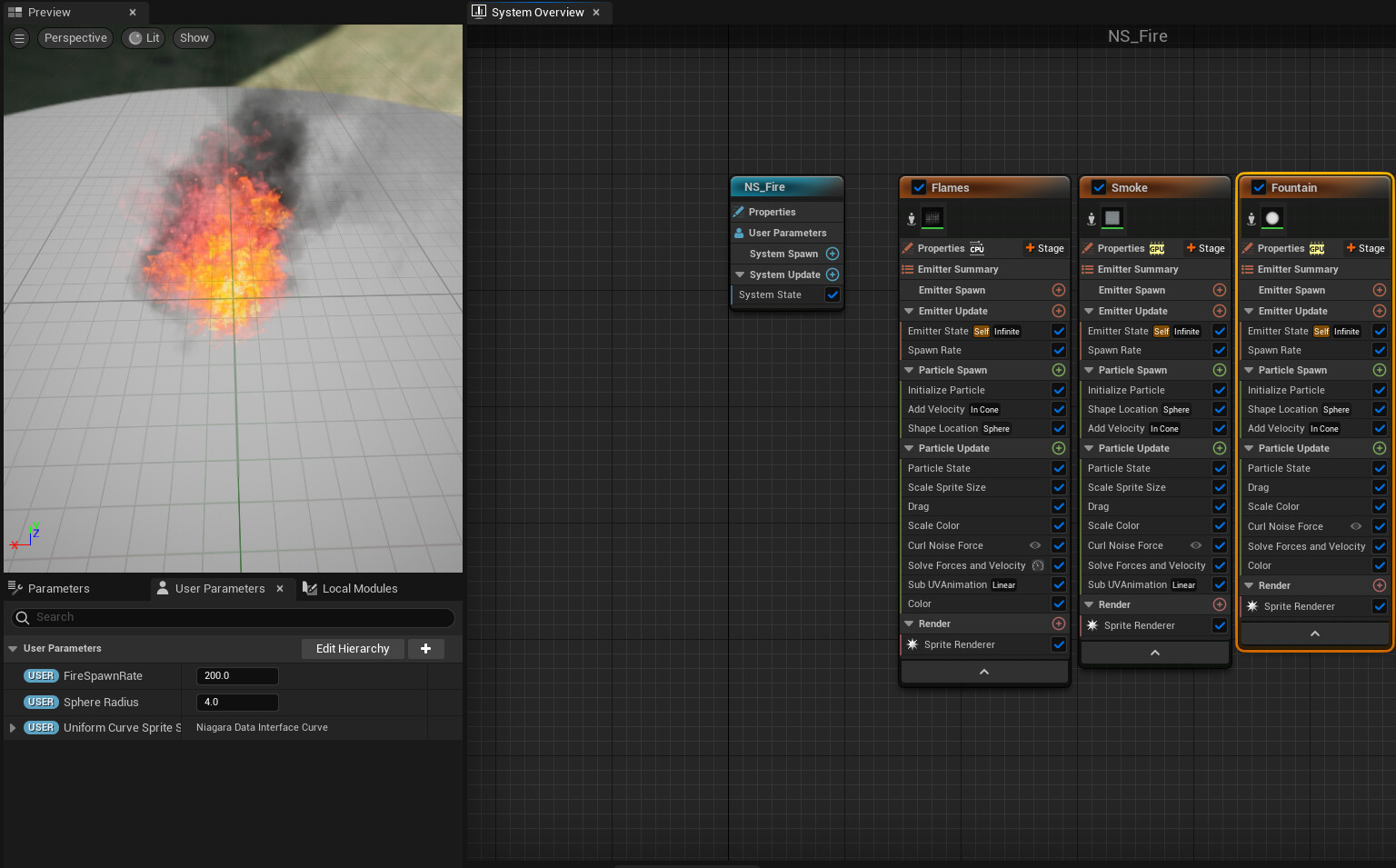Collapse Particle Update section in Flames
Viewport: 1396px width, 868px height.
[x=909, y=448]
